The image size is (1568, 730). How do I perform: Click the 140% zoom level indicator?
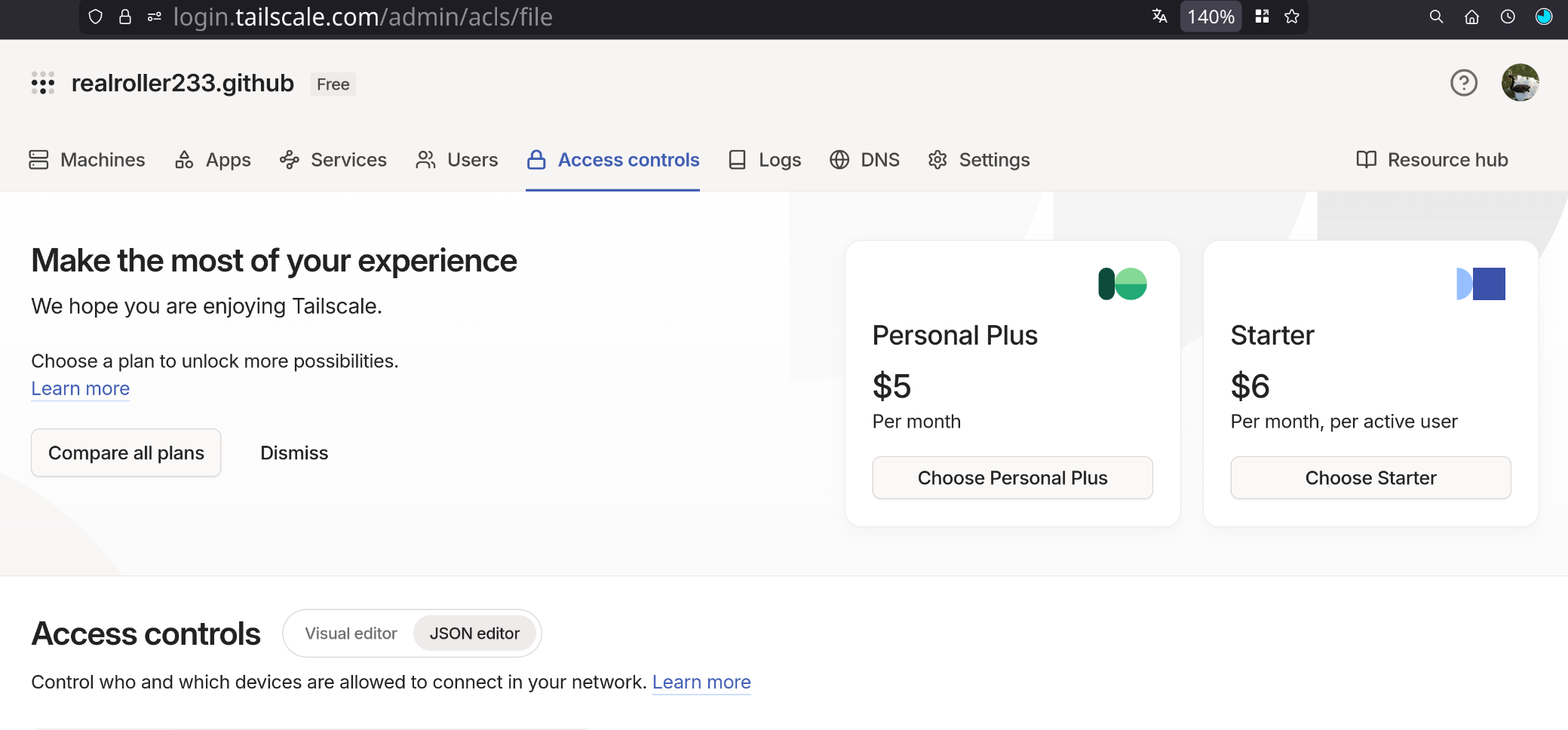click(1211, 17)
